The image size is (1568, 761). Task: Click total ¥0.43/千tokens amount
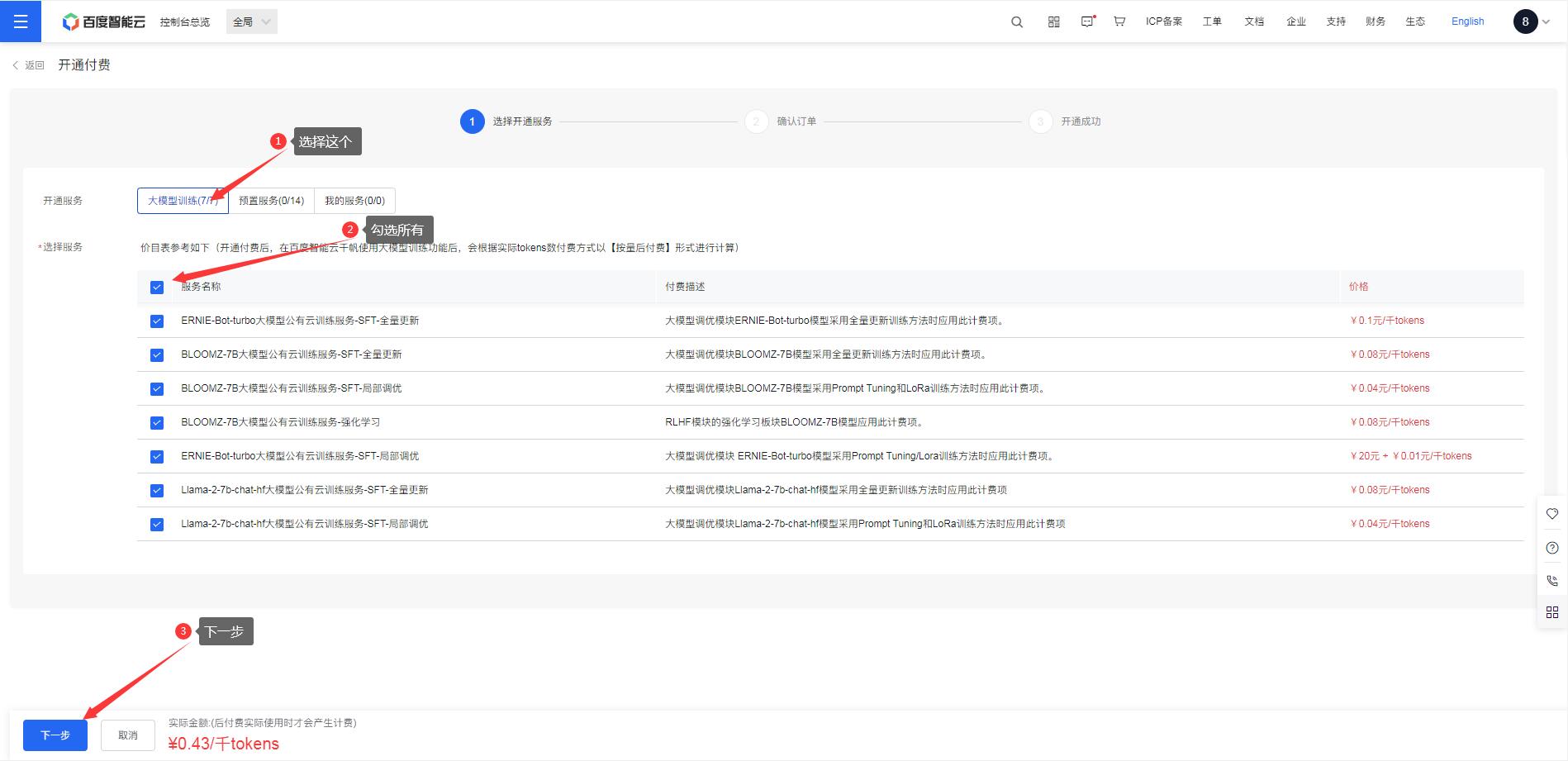pos(224,744)
